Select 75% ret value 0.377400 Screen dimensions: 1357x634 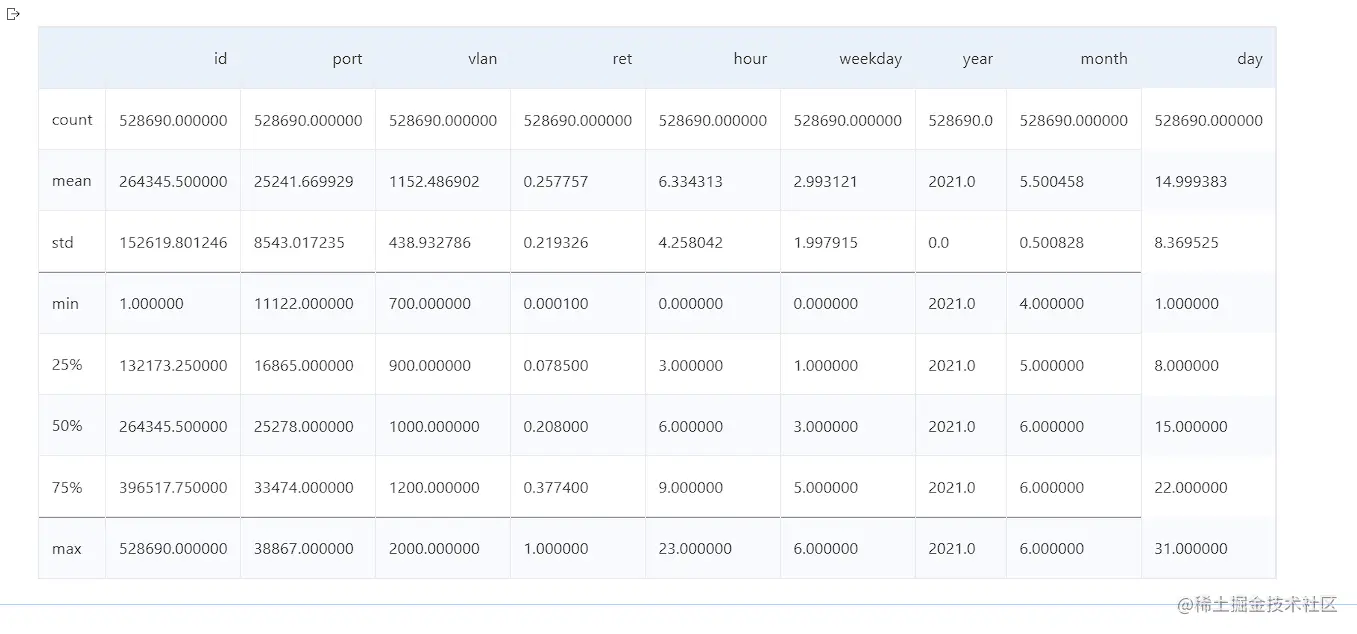[556, 488]
